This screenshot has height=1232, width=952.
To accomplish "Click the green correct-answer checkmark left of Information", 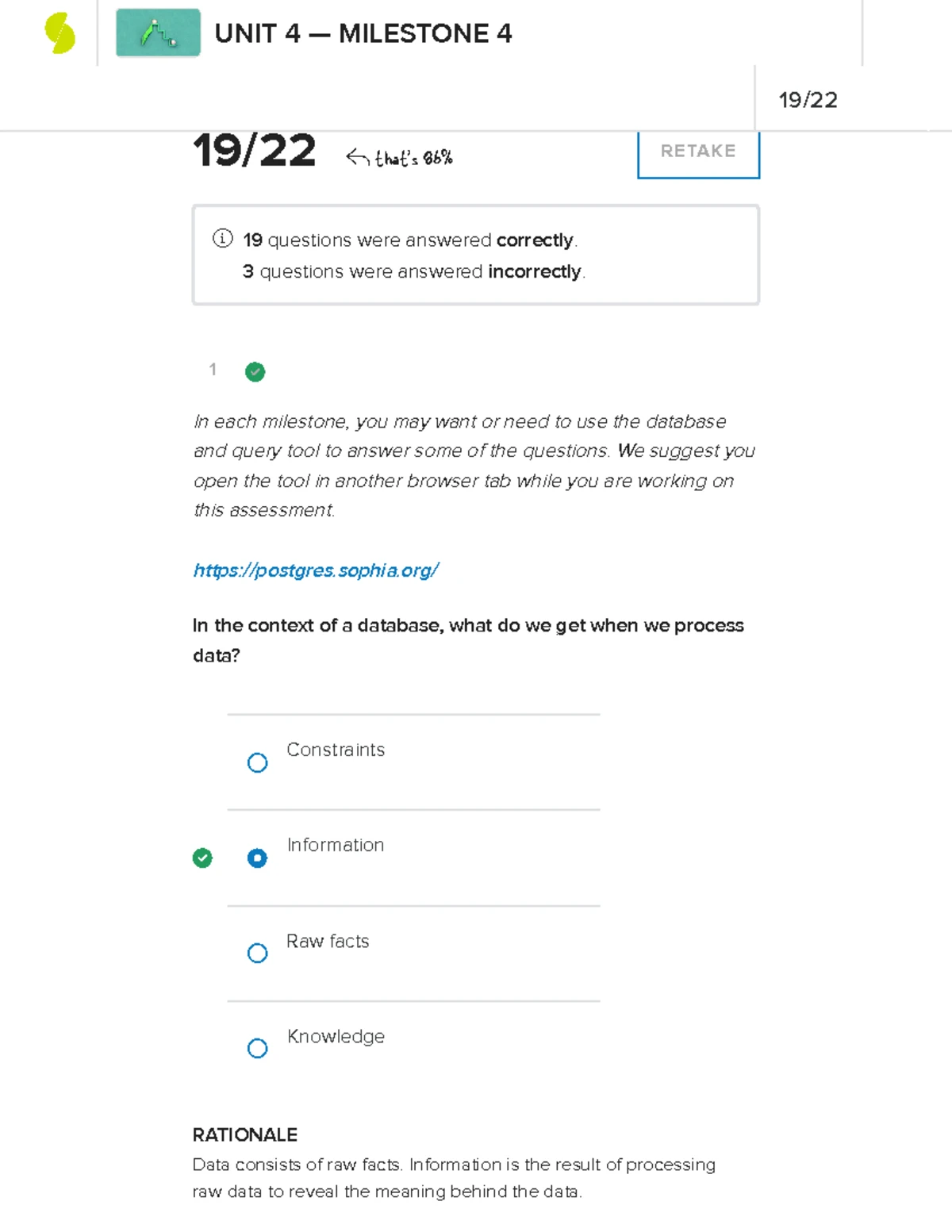I will click(202, 858).
